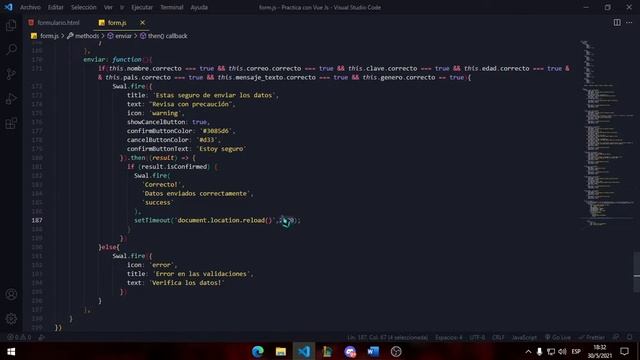
Task: Open the Explorer view in the activity bar
Action: pyautogui.click(x=11, y=25)
